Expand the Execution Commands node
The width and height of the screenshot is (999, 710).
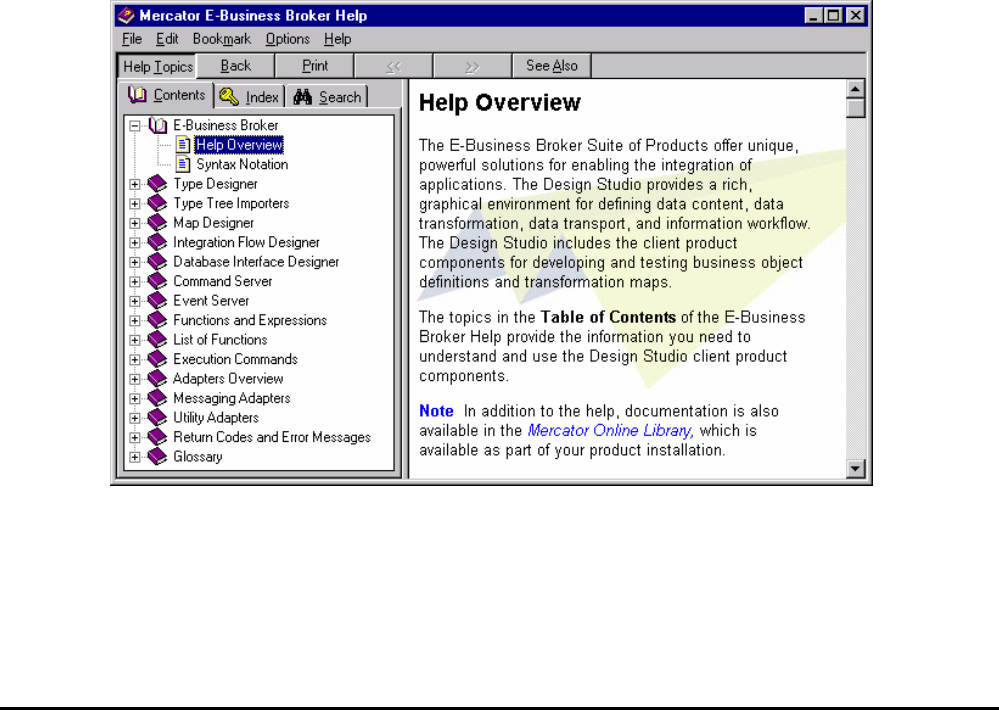(134, 359)
